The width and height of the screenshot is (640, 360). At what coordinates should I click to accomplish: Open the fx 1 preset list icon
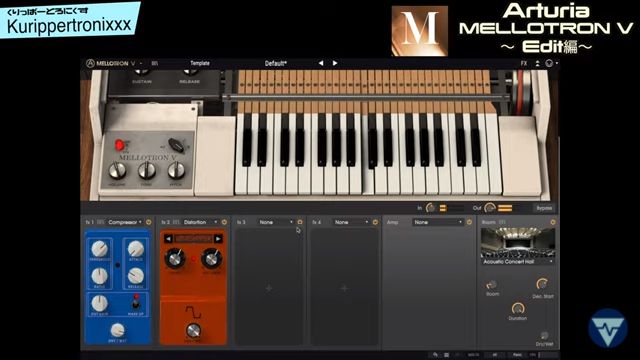click(100, 222)
